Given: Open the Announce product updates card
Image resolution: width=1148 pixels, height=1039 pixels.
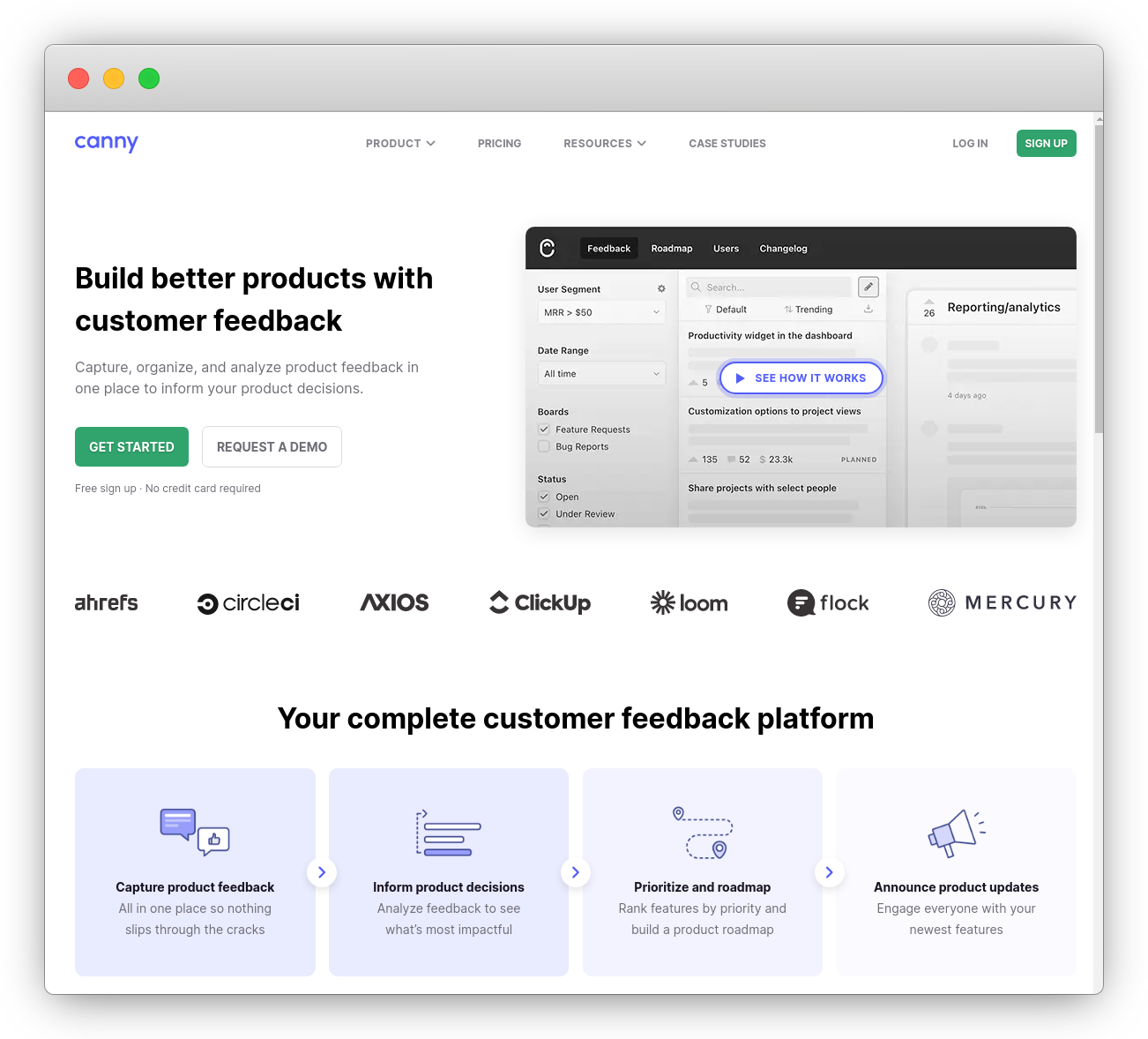Looking at the screenshot, I should [957, 872].
